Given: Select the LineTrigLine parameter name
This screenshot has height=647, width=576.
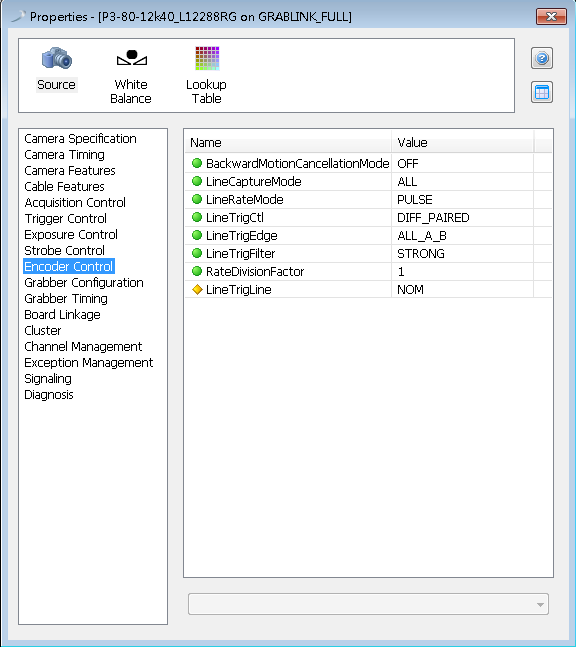Looking at the screenshot, I should [x=239, y=290].
